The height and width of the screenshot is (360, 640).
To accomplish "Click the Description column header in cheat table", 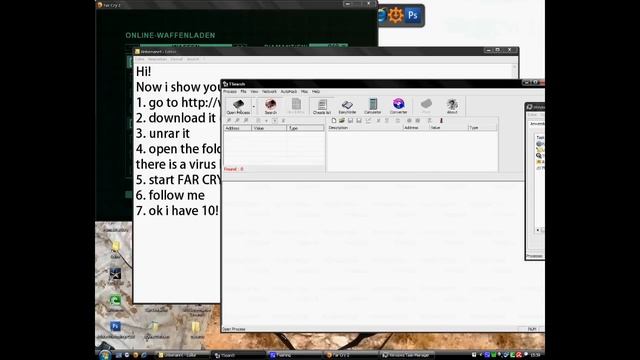I will point(365,128).
